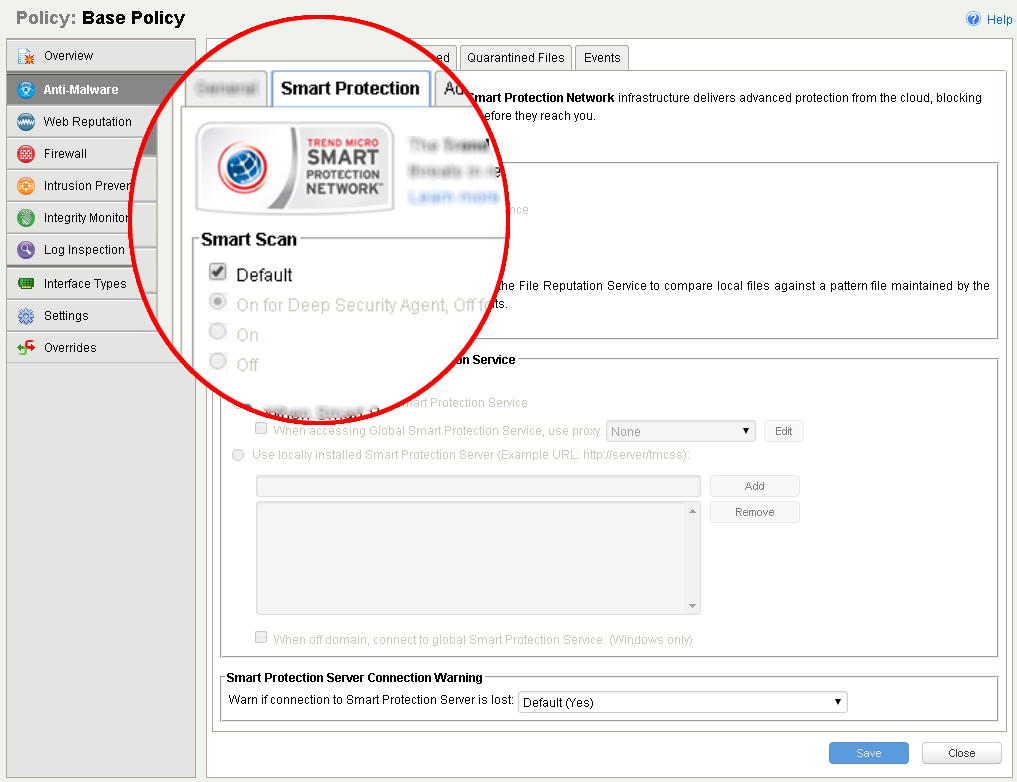Image resolution: width=1017 pixels, height=782 pixels.
Task: Click the Close button
Action: tap(961, 753)
